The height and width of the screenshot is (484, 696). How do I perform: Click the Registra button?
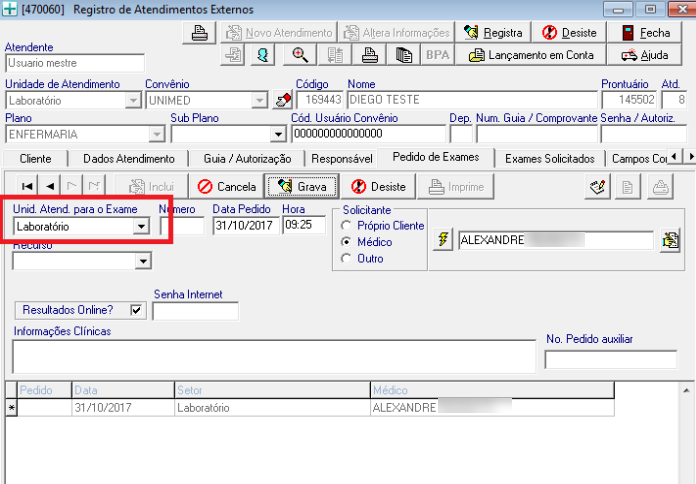(x=493, y=33)
